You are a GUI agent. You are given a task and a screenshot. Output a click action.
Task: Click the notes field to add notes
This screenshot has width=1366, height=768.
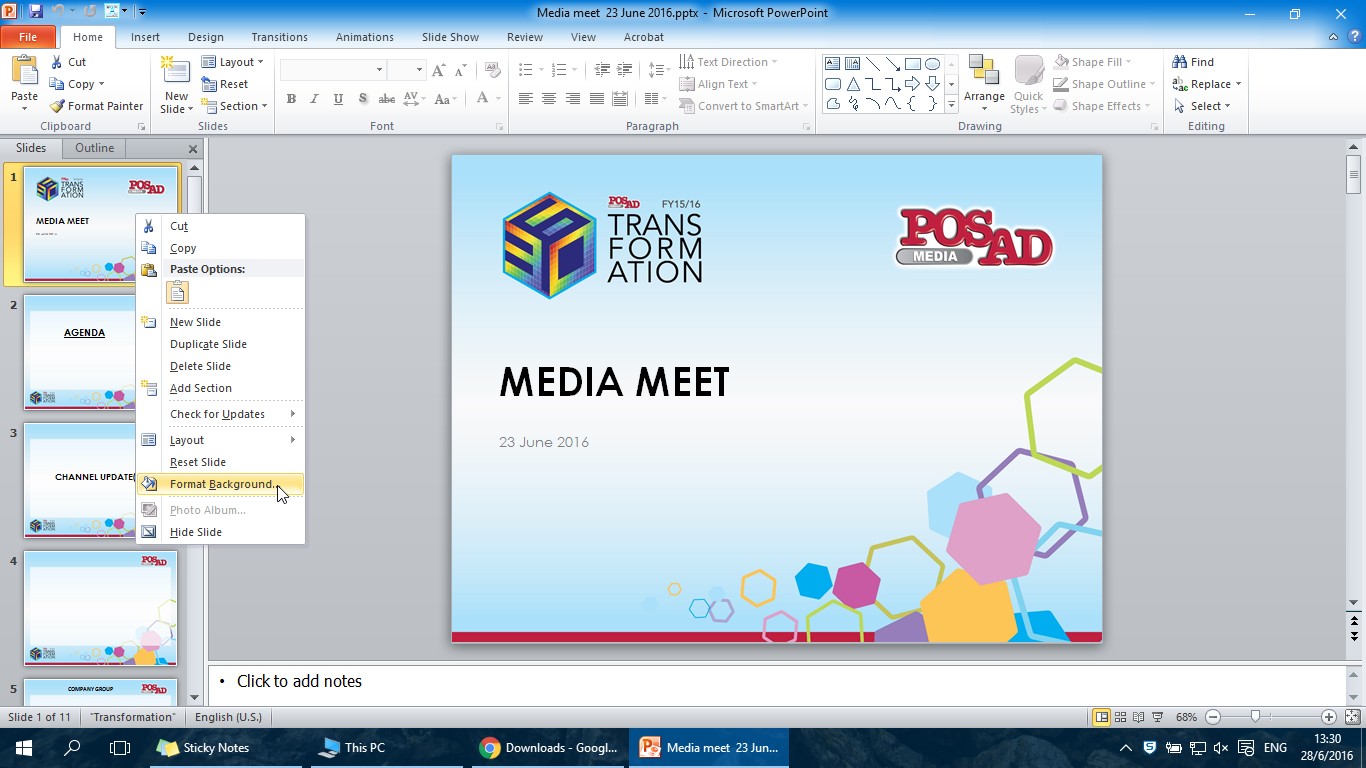pyautogui.click(x=777, y=682)
